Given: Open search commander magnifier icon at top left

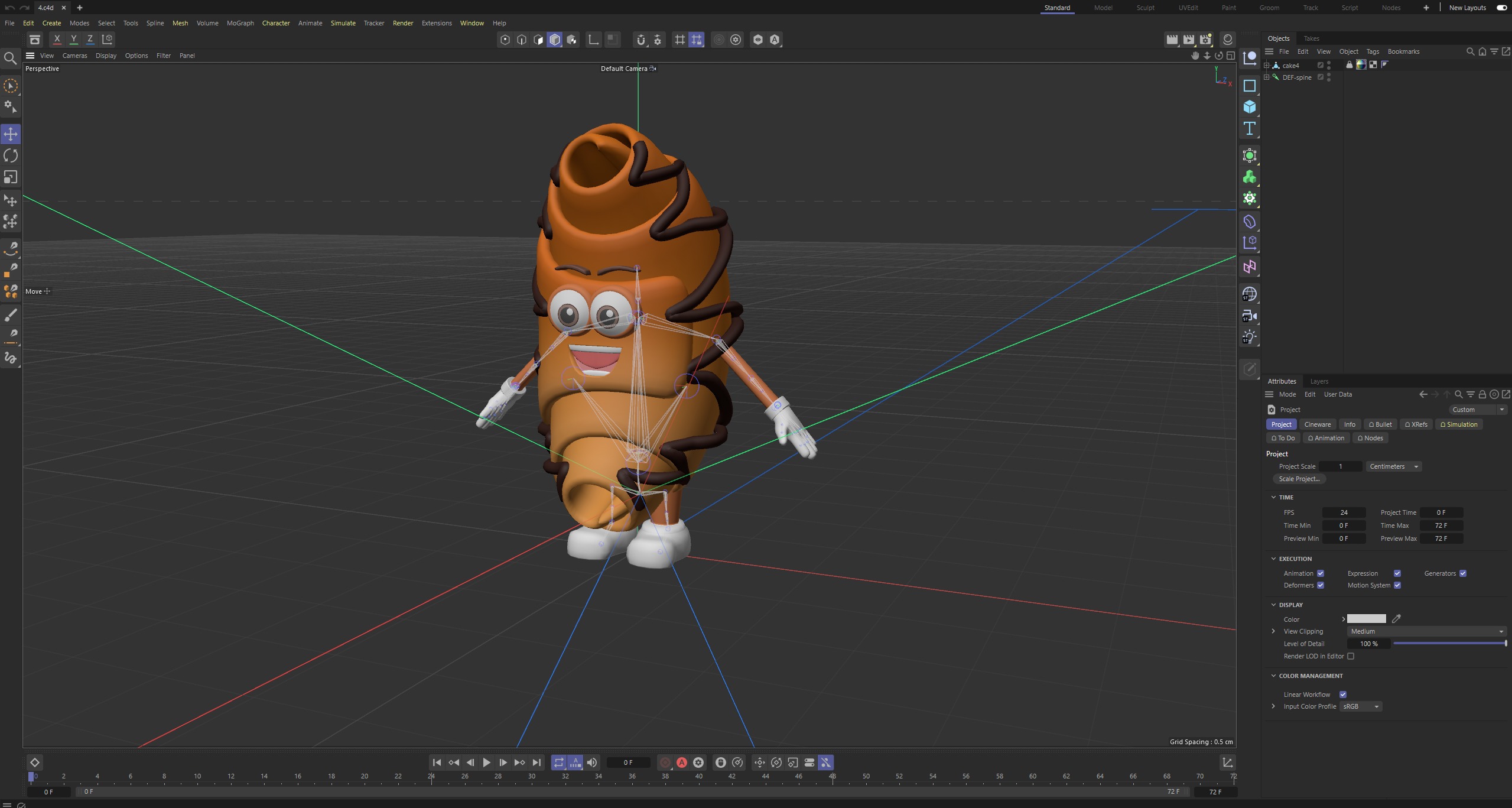Looking at the screenshot, I should (10, 58).
